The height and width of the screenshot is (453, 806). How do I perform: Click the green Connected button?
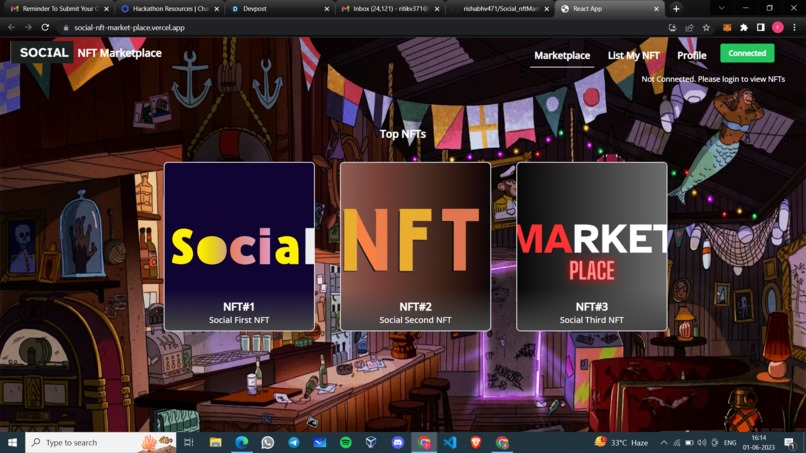(x=747, y=53)
